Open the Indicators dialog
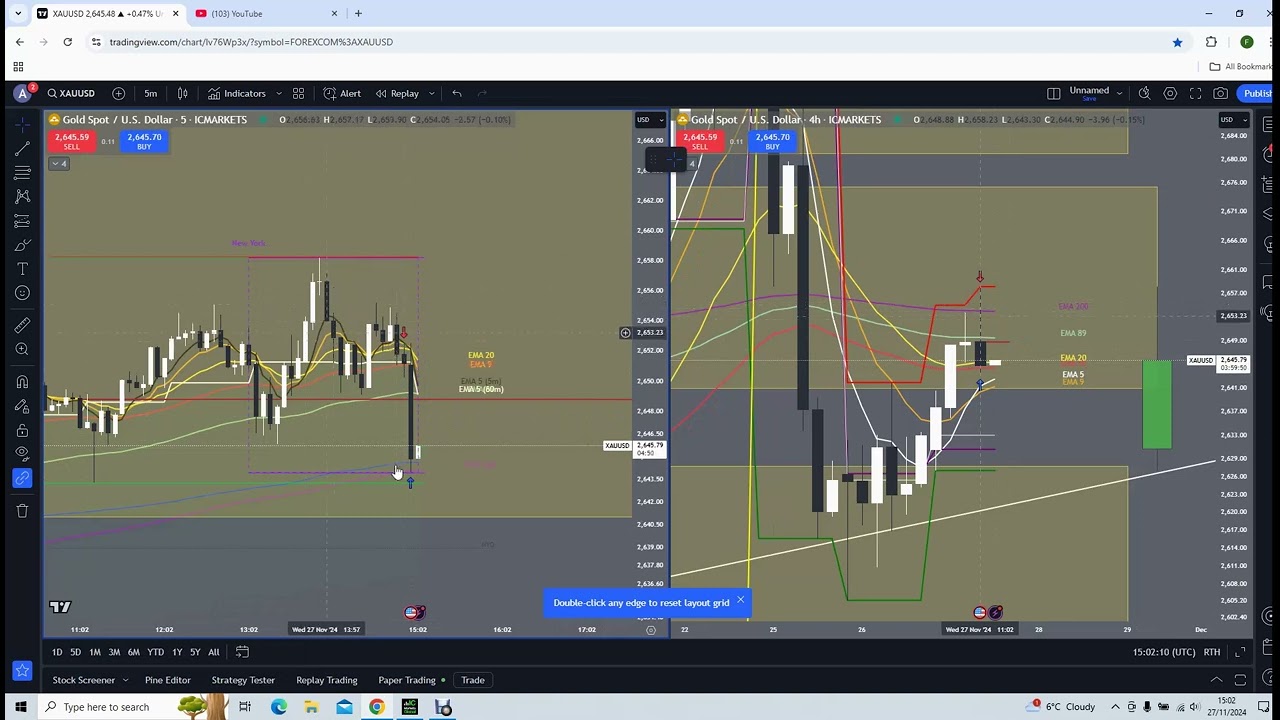Viewport: 1280px width, 720px height. pyautogui.click(x=237, y=93)
